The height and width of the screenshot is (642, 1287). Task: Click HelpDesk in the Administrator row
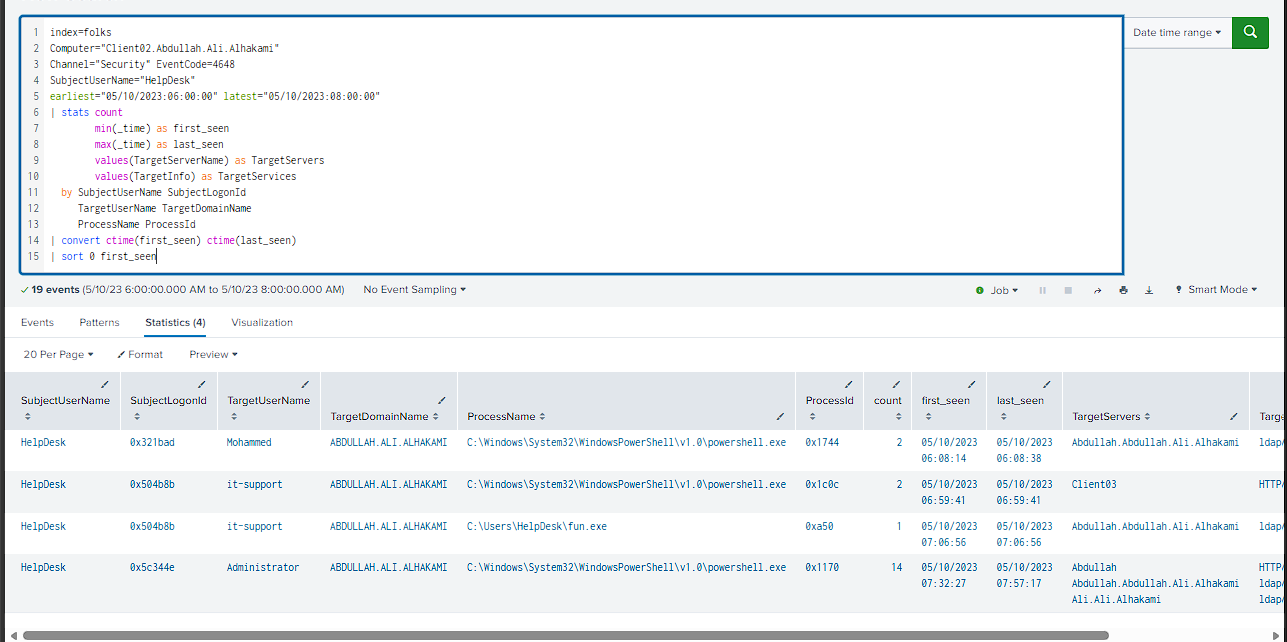pos(43,568)
